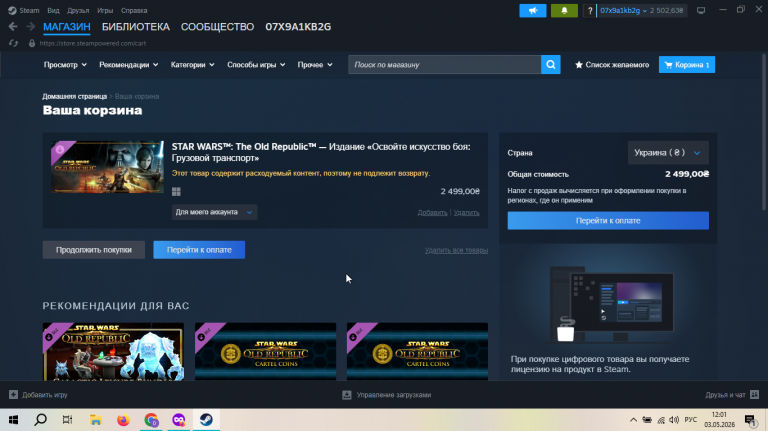
Task: Open File Explorer from taskbar
Action: click(x=96, y=420)
